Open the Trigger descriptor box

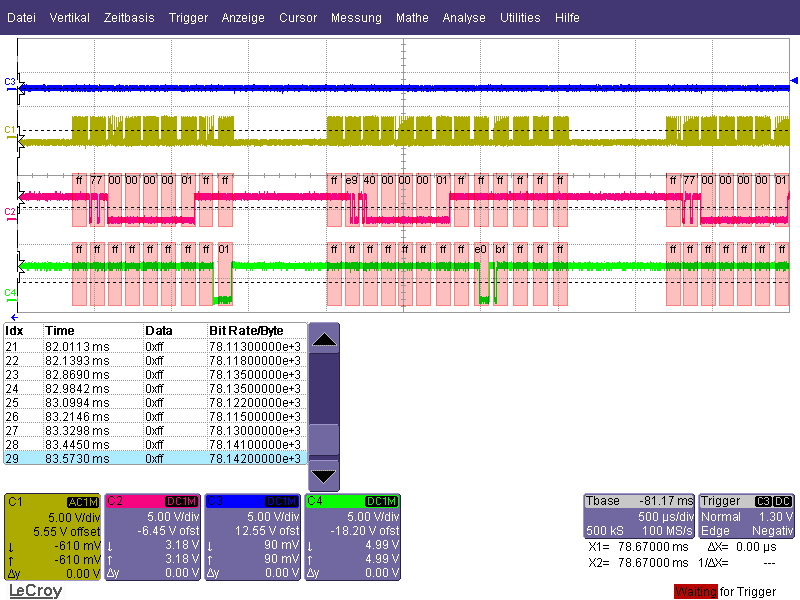coord(746,516)
